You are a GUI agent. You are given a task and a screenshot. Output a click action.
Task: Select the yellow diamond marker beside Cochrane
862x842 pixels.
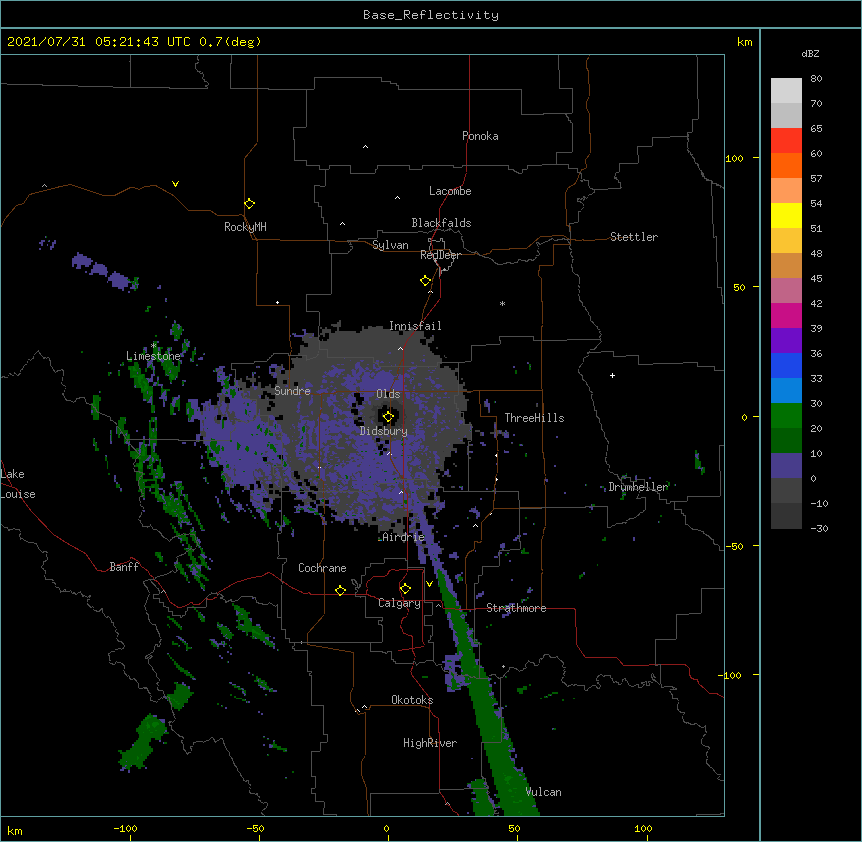[340, 590]
